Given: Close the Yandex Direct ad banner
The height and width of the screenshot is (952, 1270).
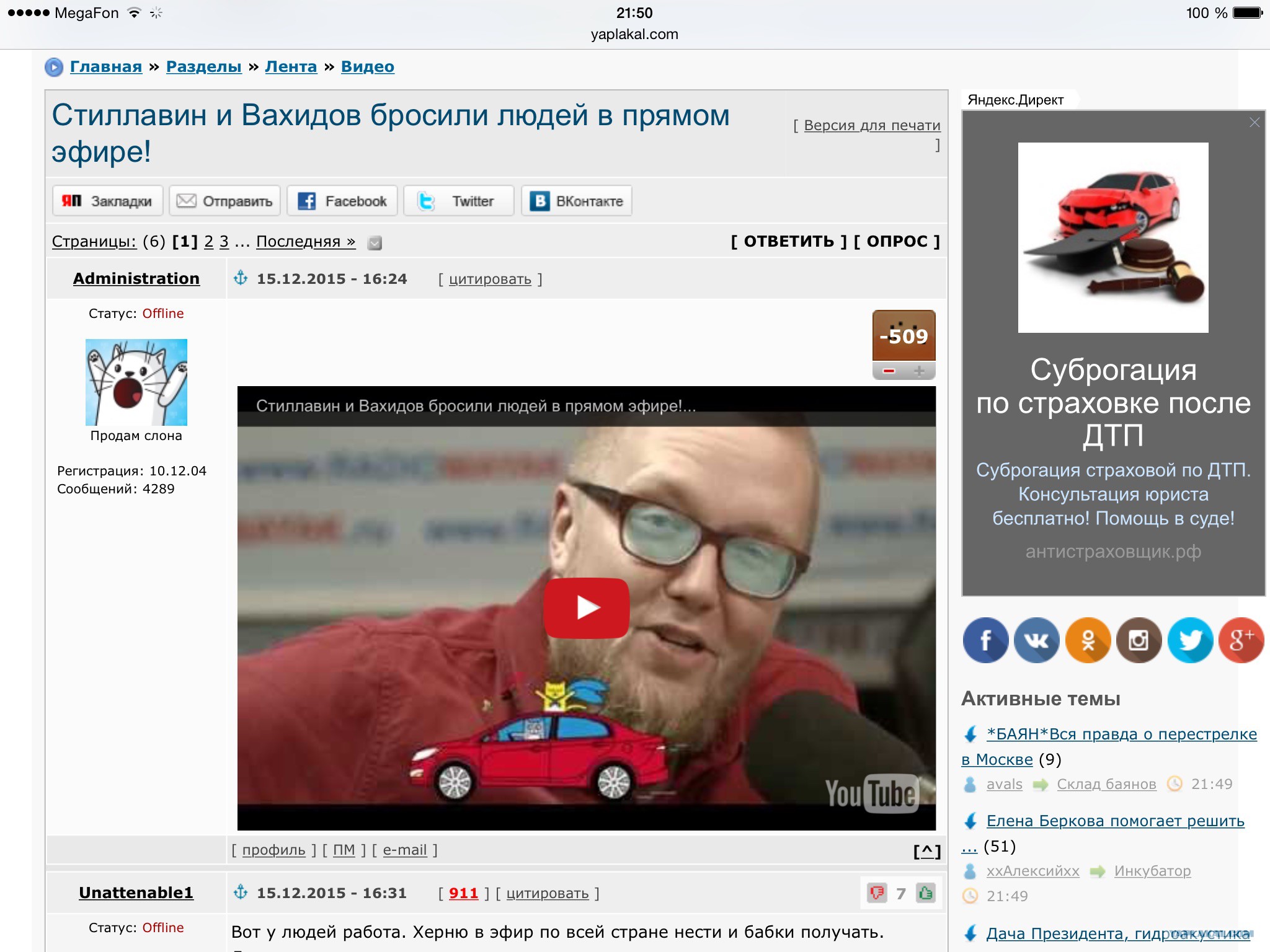Looking at the screenshot, I should click(x=1254, y=122).
